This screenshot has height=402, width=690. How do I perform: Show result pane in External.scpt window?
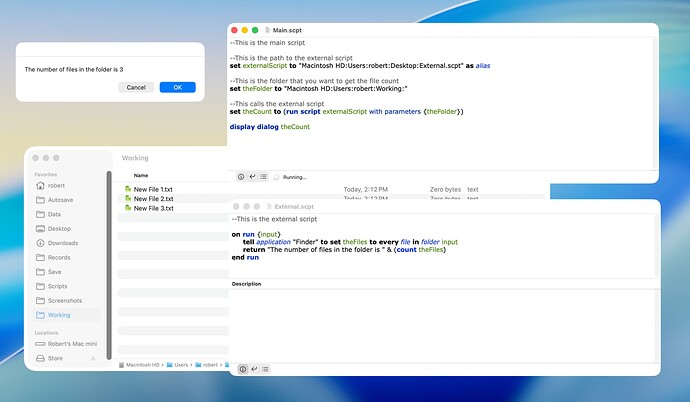click(254, 369)
